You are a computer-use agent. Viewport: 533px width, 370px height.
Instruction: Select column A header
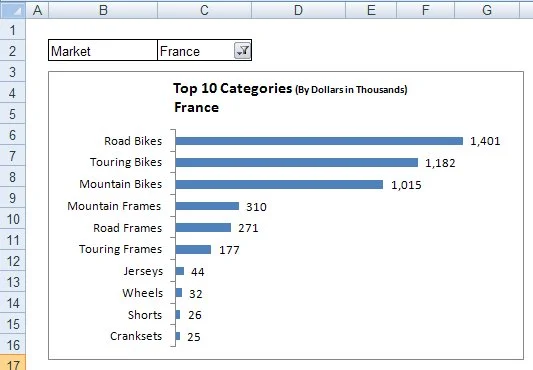click(x=37, y=10)
